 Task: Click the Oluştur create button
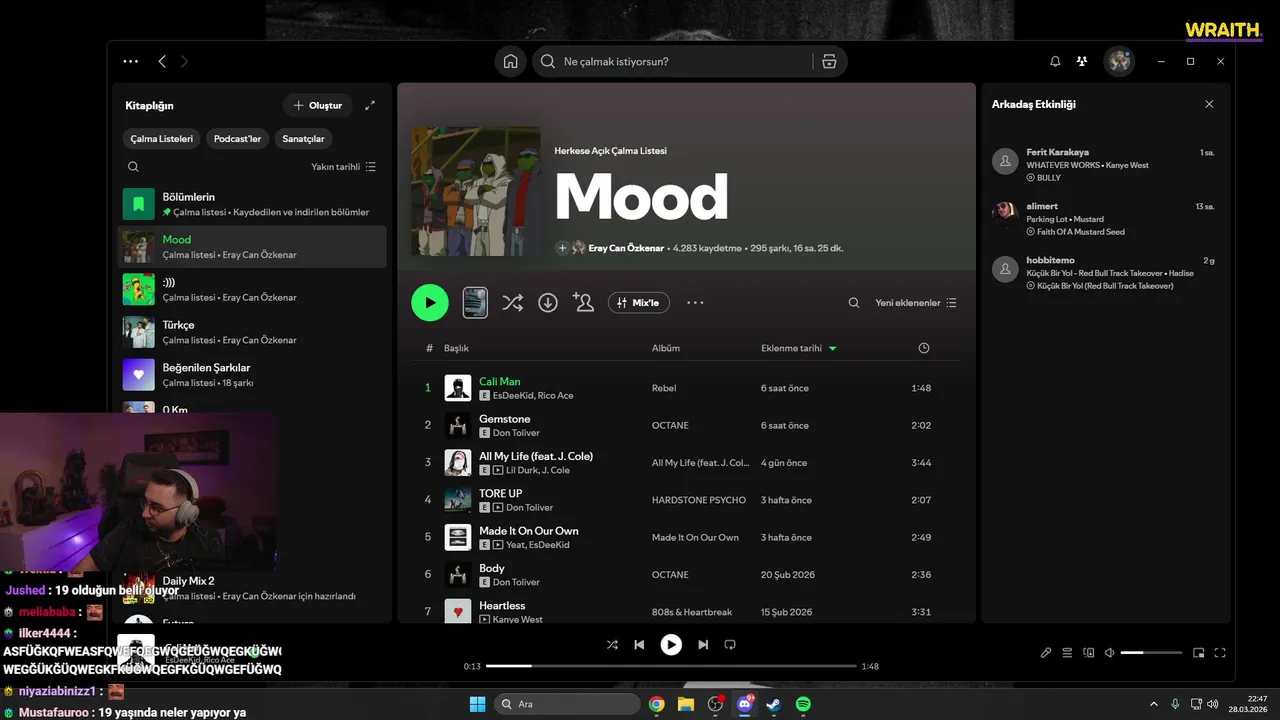point(318,105)
